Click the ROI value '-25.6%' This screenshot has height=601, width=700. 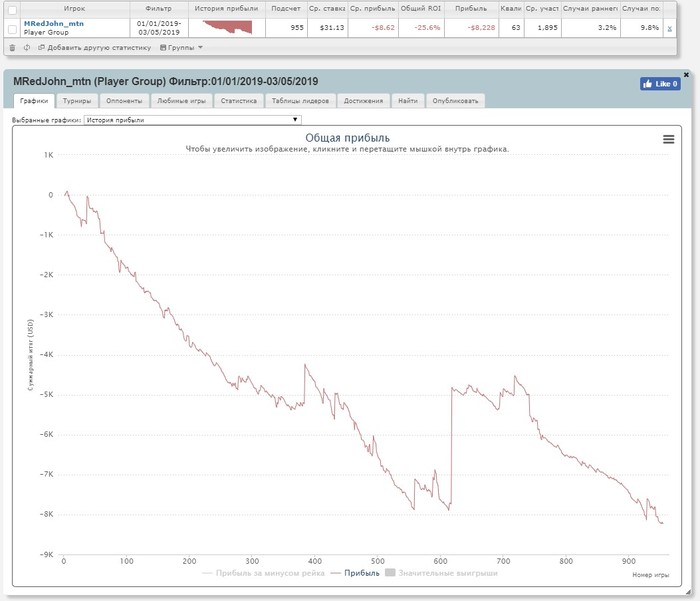coord(427,28)
